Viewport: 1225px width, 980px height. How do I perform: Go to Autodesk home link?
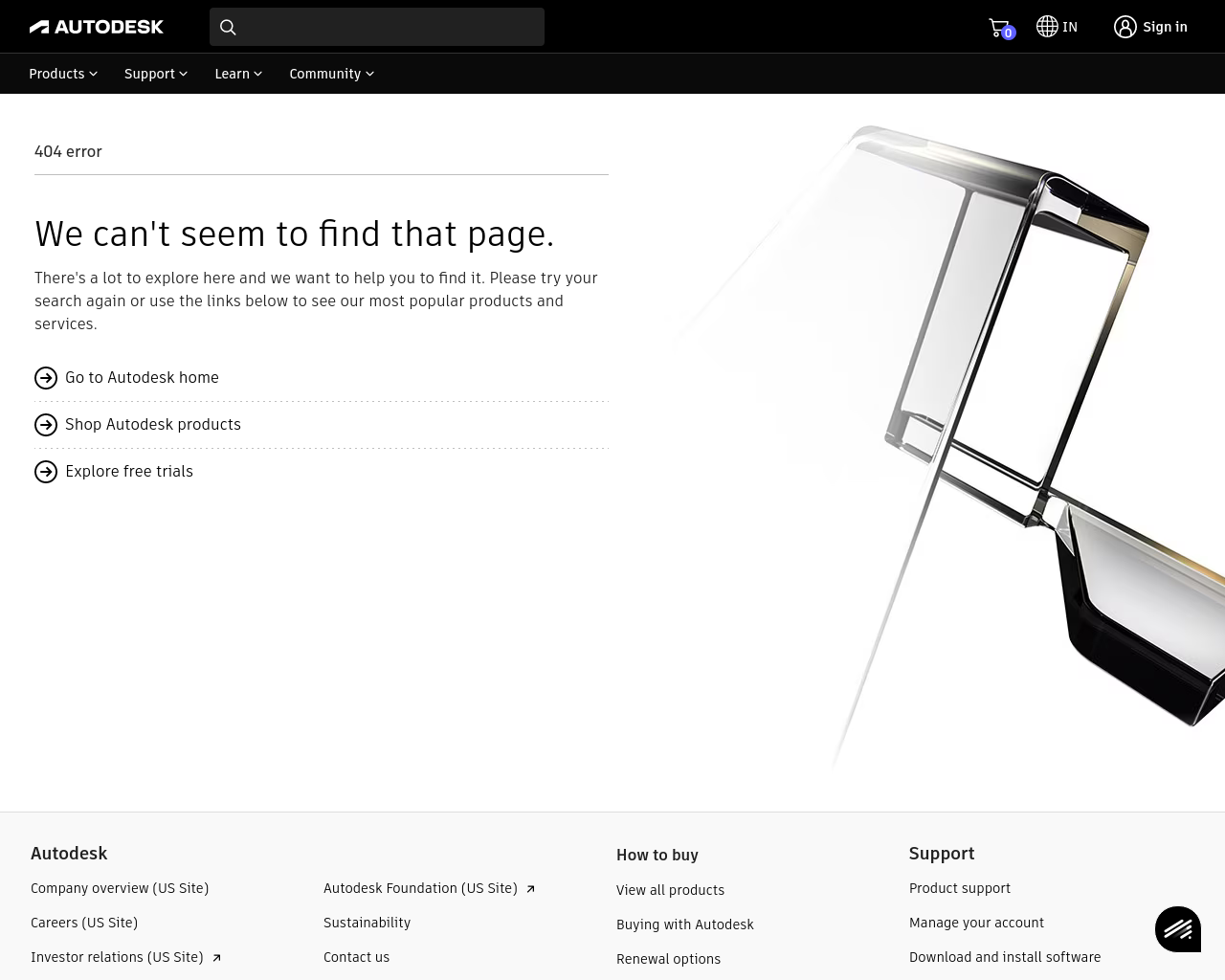point(142,377)
